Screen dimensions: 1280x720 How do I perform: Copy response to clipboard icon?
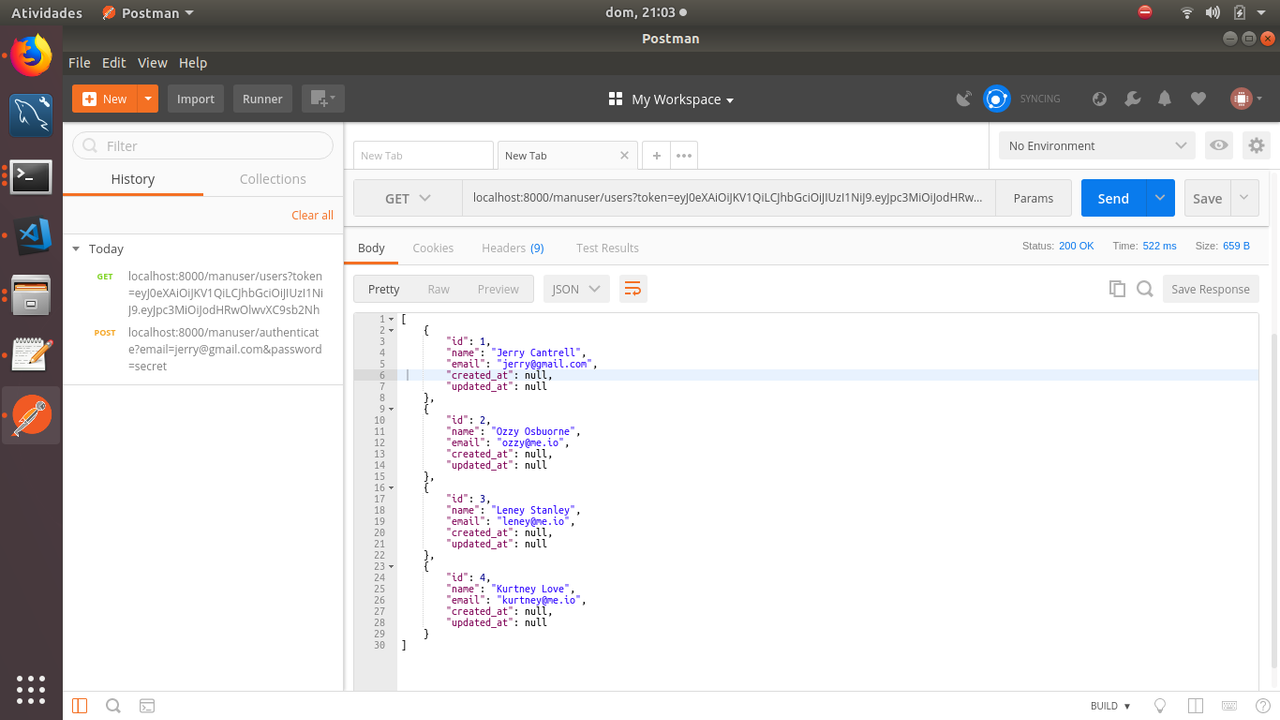click(1117, 289)
